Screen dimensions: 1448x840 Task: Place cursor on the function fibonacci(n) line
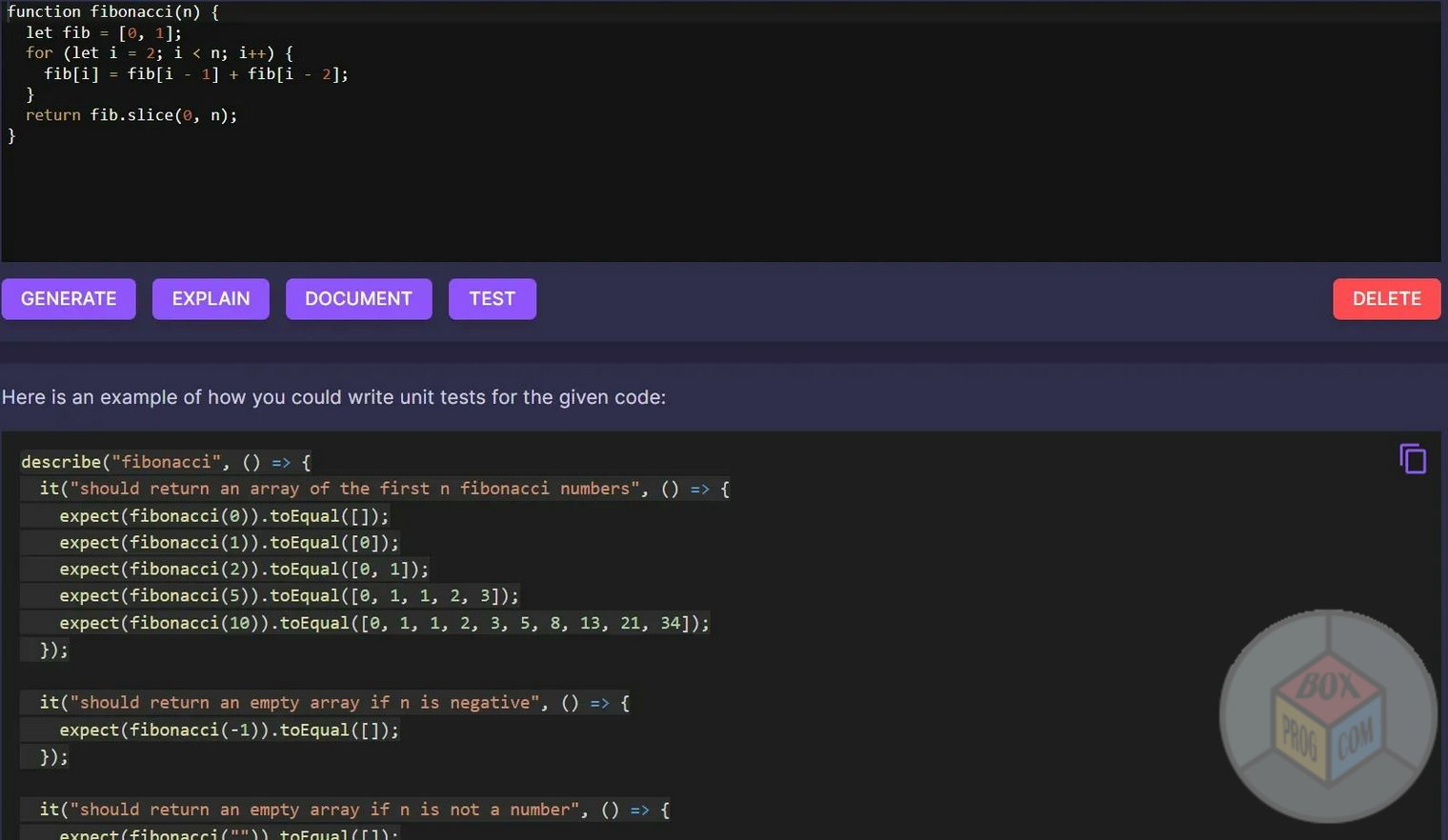click(x=112, y=12)
